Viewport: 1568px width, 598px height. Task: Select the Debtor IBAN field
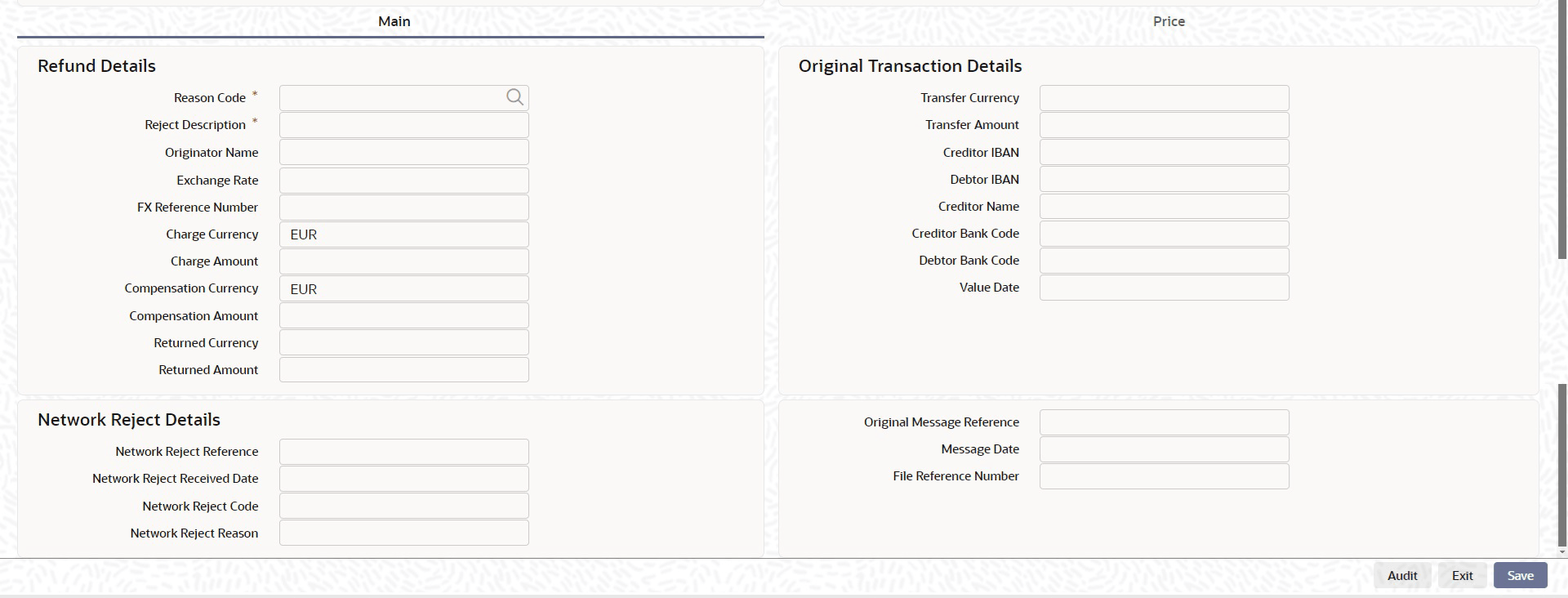[x=1165, y=179]
